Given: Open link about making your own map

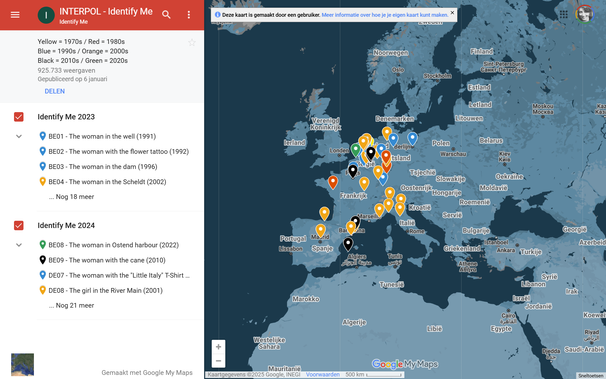Looking at the screenshot, I should click(x=385, y=15).
